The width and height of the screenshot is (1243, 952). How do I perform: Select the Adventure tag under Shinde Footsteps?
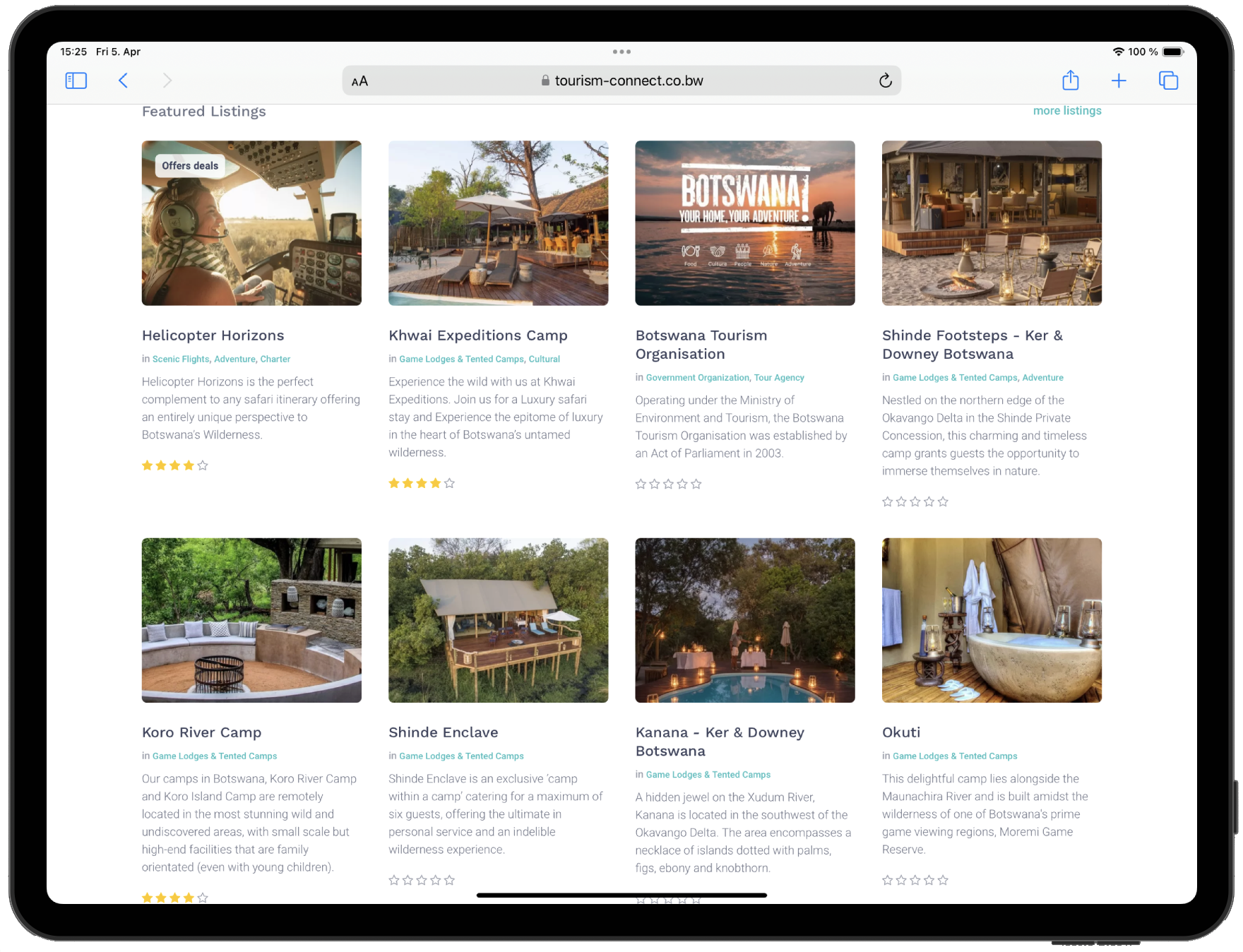1042,377
